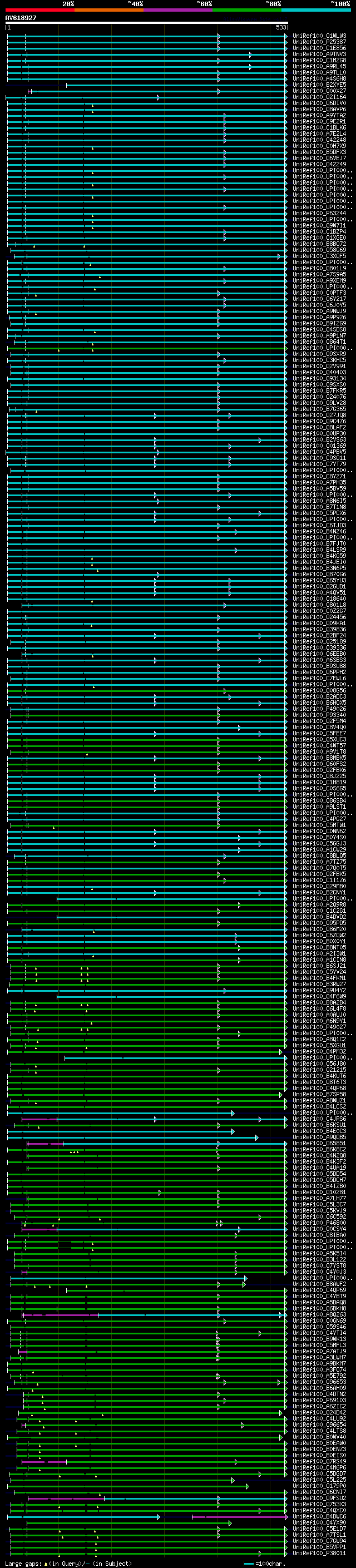Click the UniRef100_Q86SB4 label

coord(319,800)
